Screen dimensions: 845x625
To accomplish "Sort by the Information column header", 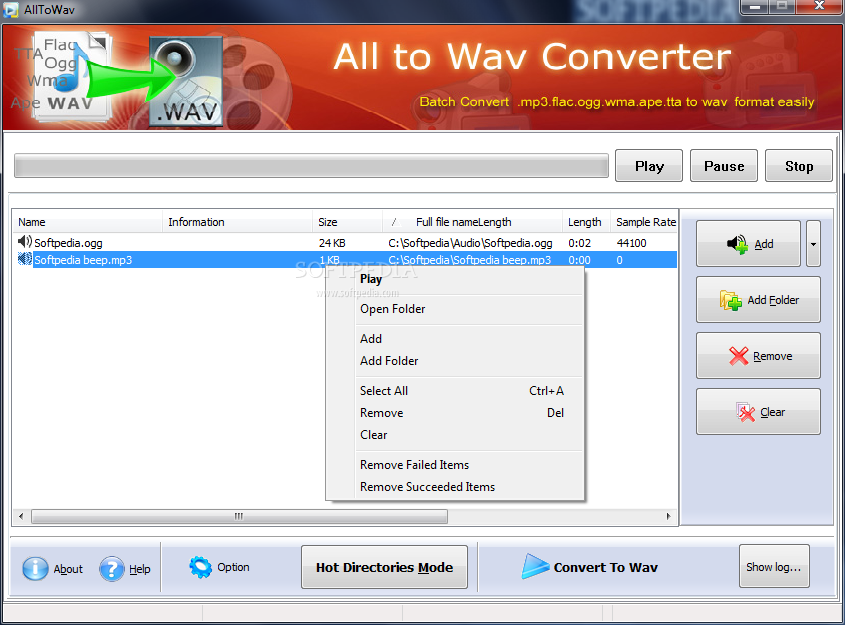I will (237, 222).
